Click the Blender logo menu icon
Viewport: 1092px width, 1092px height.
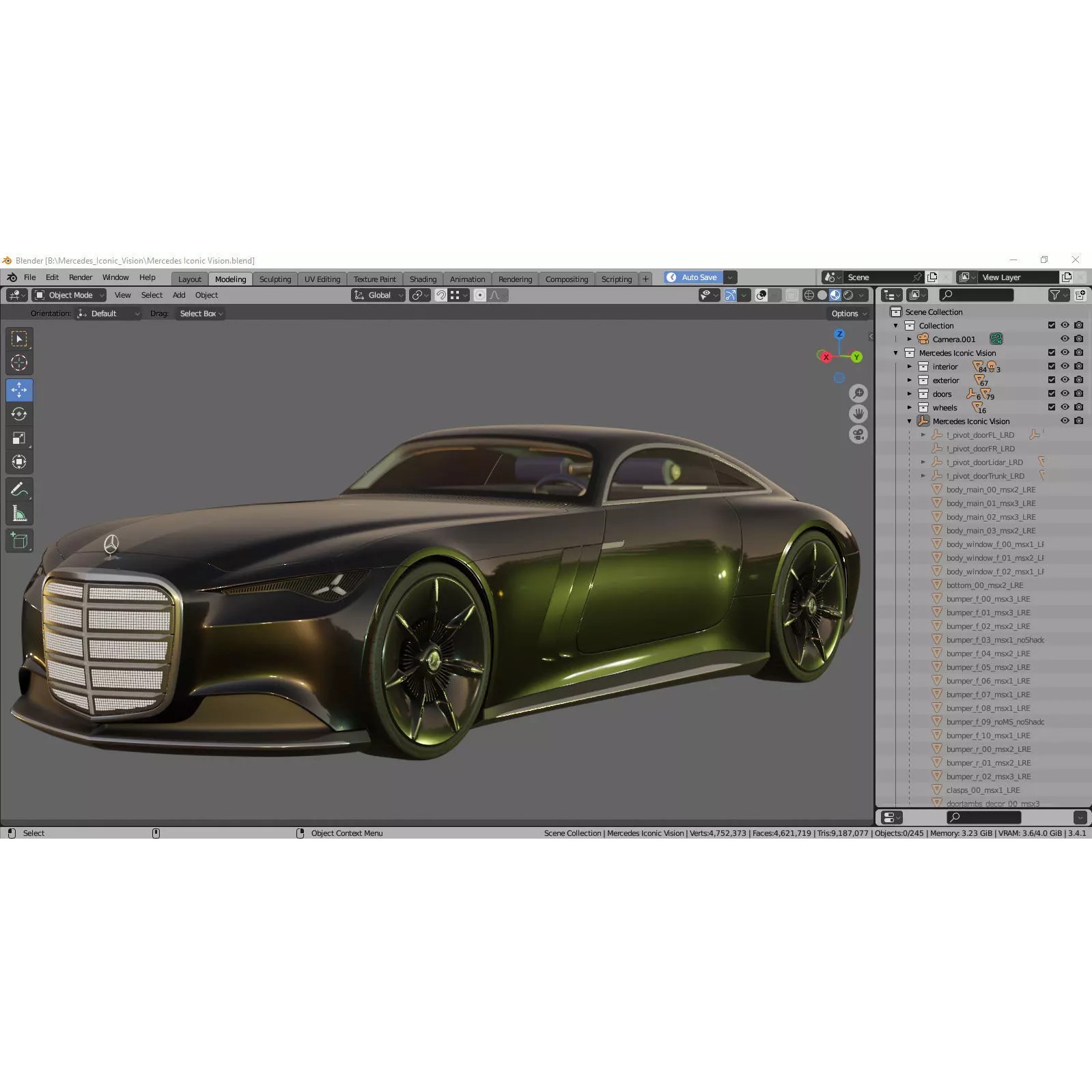pos(12,277)
